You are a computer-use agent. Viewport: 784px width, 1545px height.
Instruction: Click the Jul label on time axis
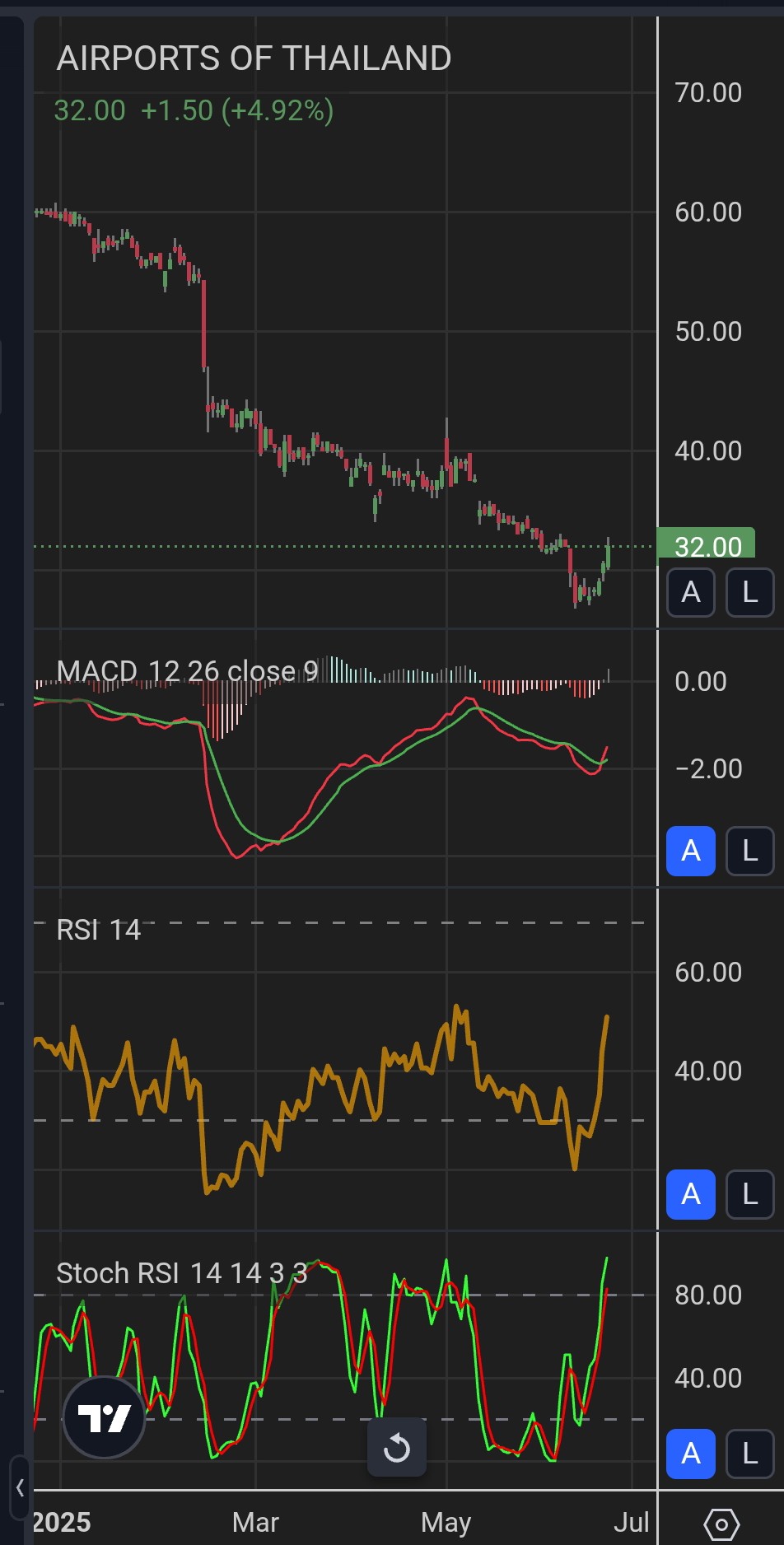[x=632, y=1522]
